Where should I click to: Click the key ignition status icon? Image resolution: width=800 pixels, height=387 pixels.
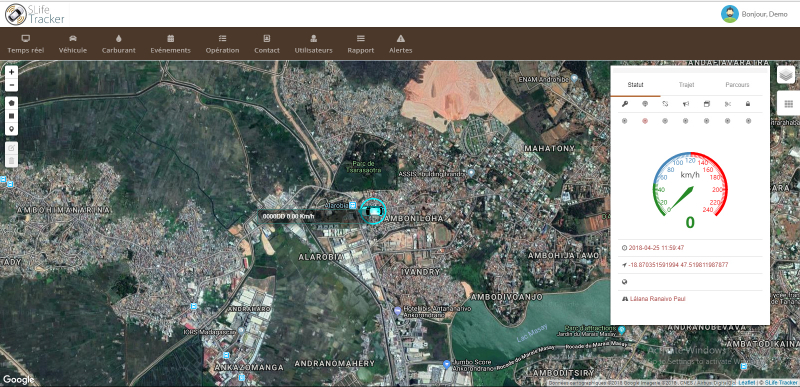pos(624,104)
